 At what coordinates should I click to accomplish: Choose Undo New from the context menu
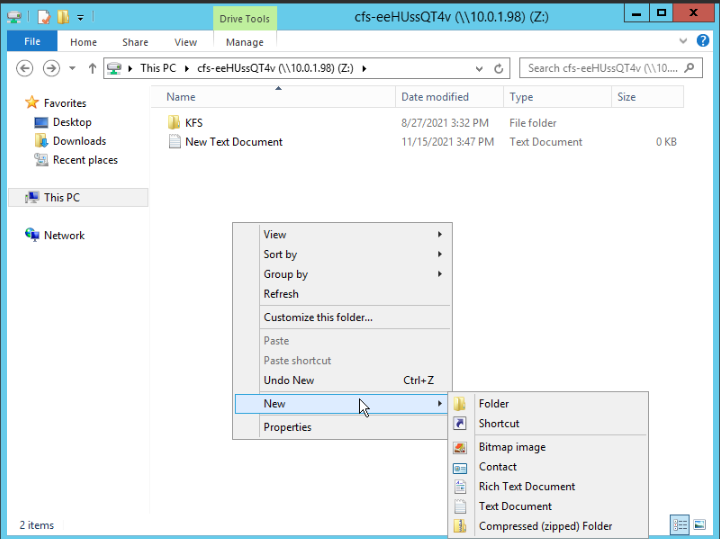pos(342,380)
